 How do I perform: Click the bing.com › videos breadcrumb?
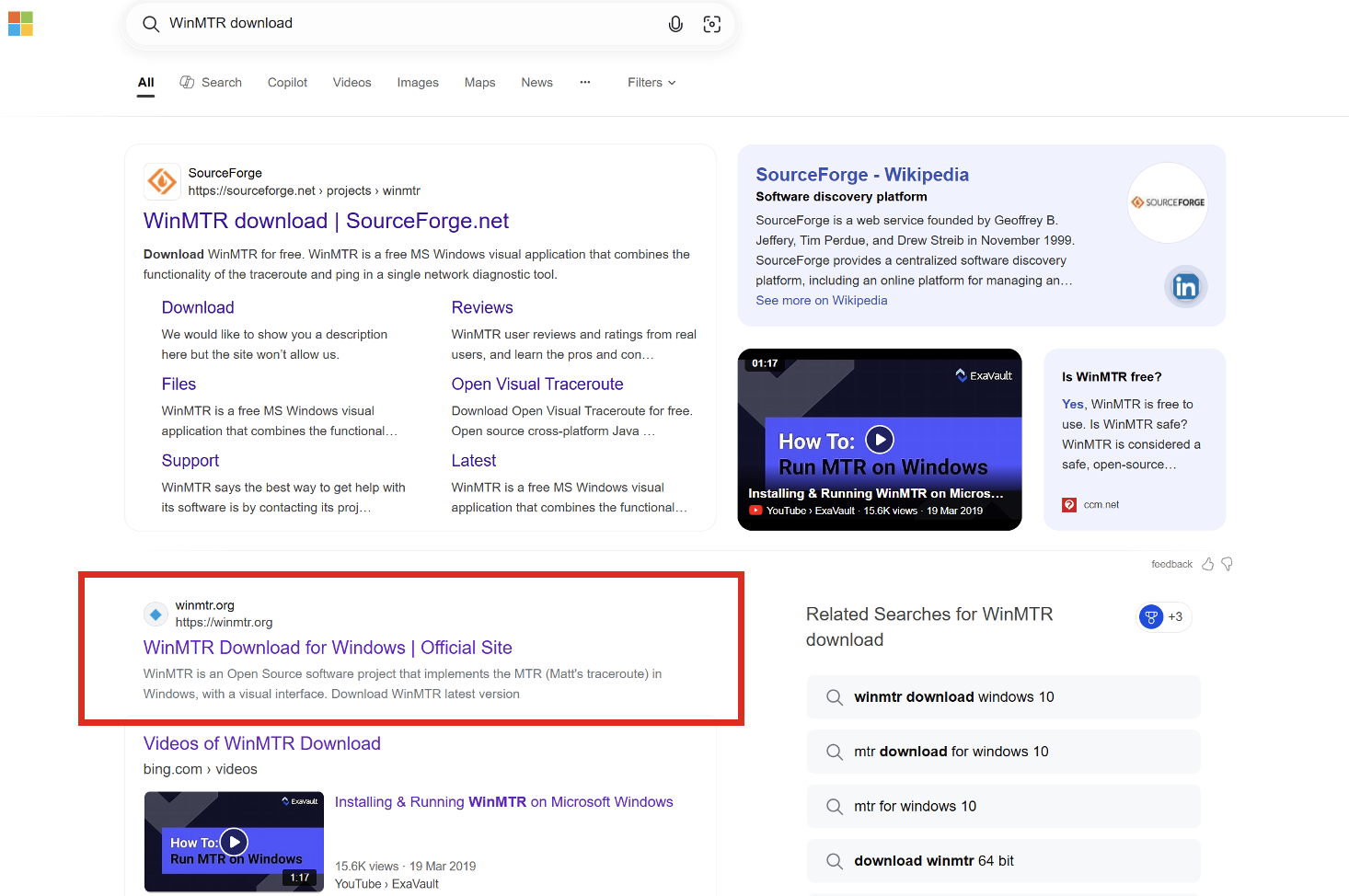[x=201, y=769]
